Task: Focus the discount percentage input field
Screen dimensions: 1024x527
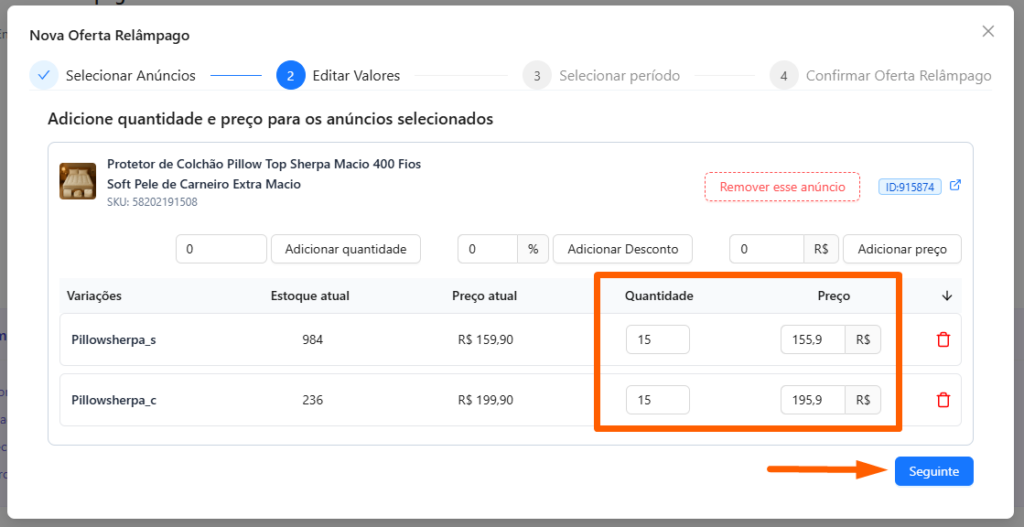Action: [487, 249]
